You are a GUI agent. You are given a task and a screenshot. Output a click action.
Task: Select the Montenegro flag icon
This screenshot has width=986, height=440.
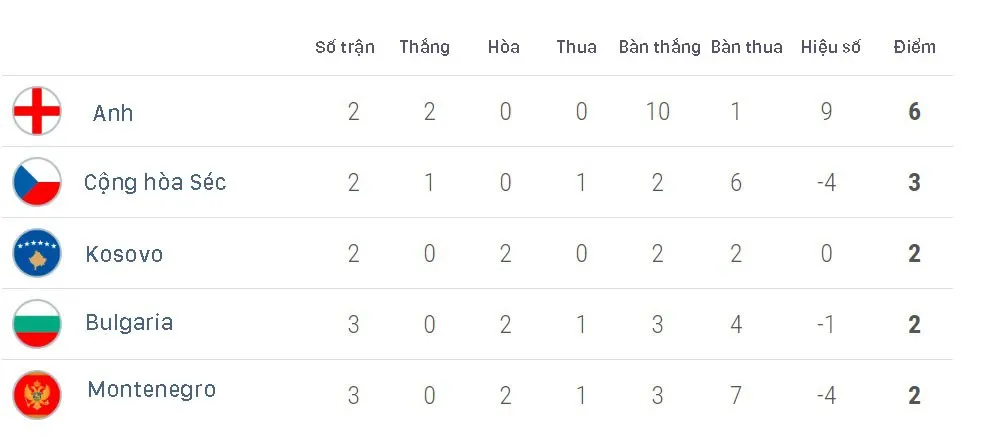tap(37, 395)
